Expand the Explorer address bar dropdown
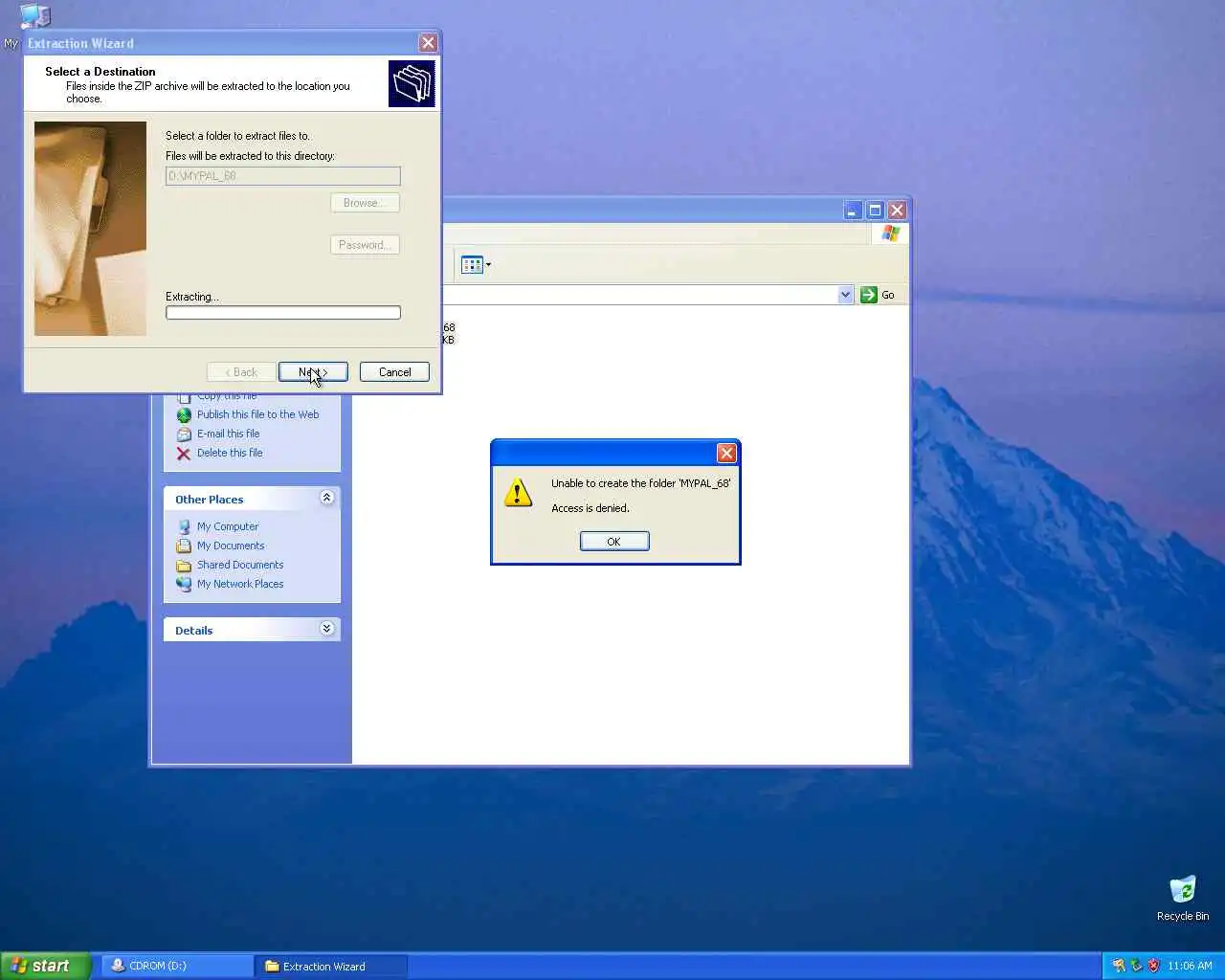This screenshot has height=980, width=1225. click(845, 295)
